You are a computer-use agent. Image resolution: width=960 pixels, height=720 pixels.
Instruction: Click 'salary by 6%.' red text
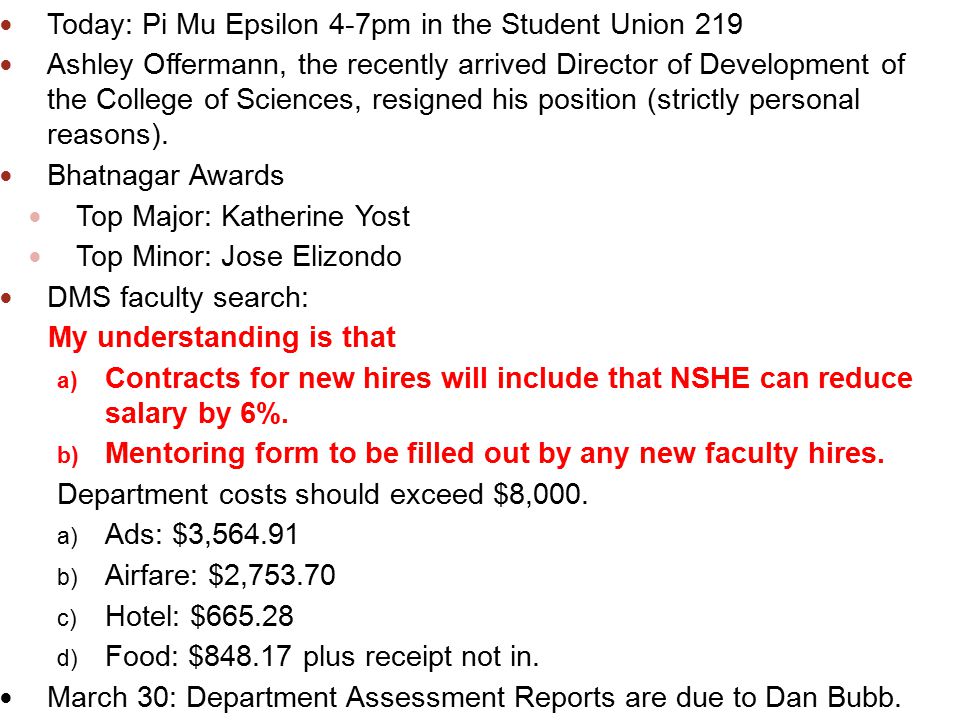pyautogui.click(x=197, y=414)
